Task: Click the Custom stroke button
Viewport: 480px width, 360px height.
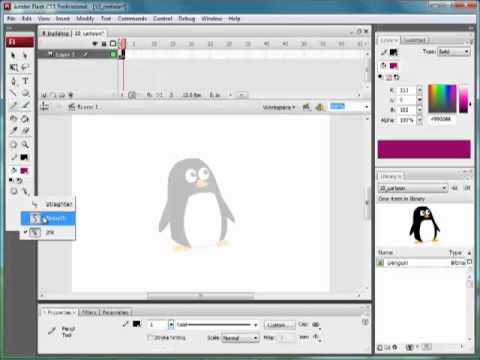Action: click(x=279, y=325)
